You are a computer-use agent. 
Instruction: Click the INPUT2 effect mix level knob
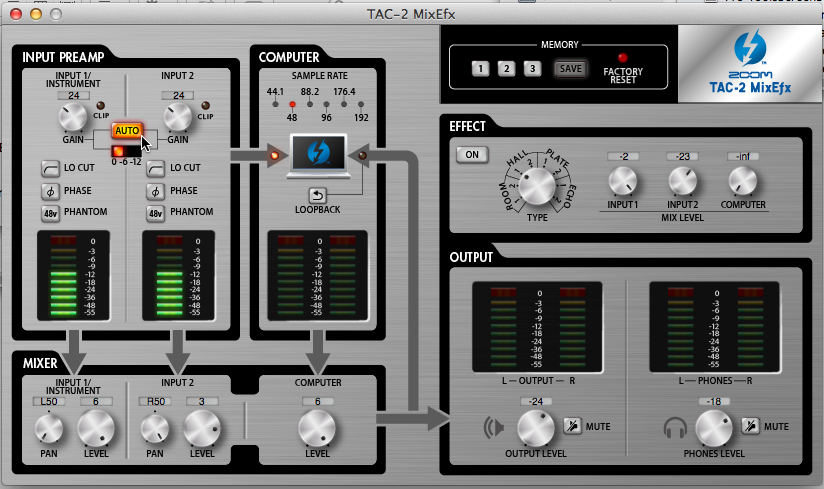pos(683,181)
